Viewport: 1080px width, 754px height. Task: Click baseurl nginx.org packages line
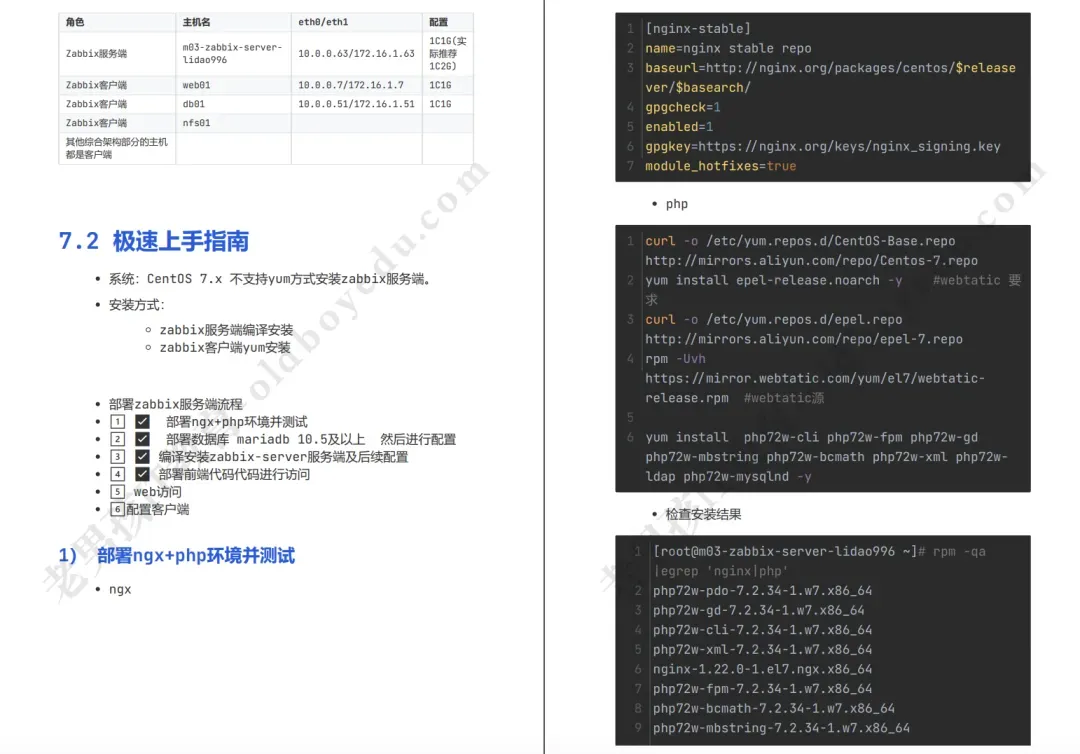830,78
